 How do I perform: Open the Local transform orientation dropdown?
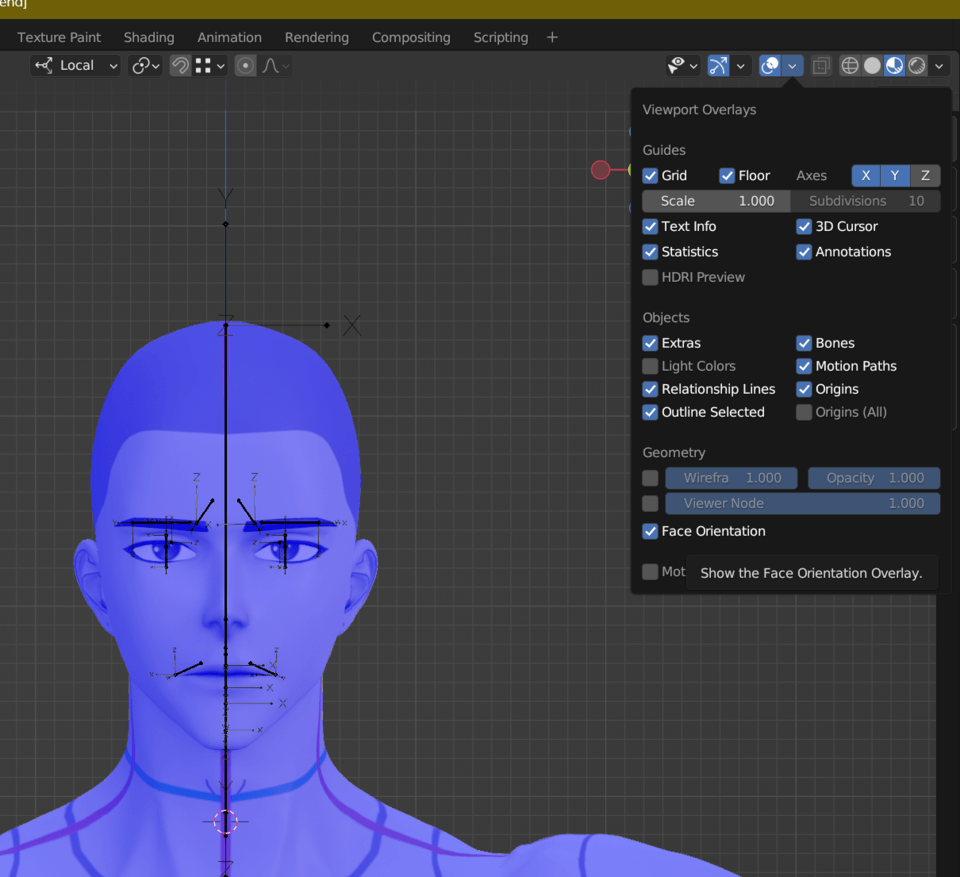[77, 66]
